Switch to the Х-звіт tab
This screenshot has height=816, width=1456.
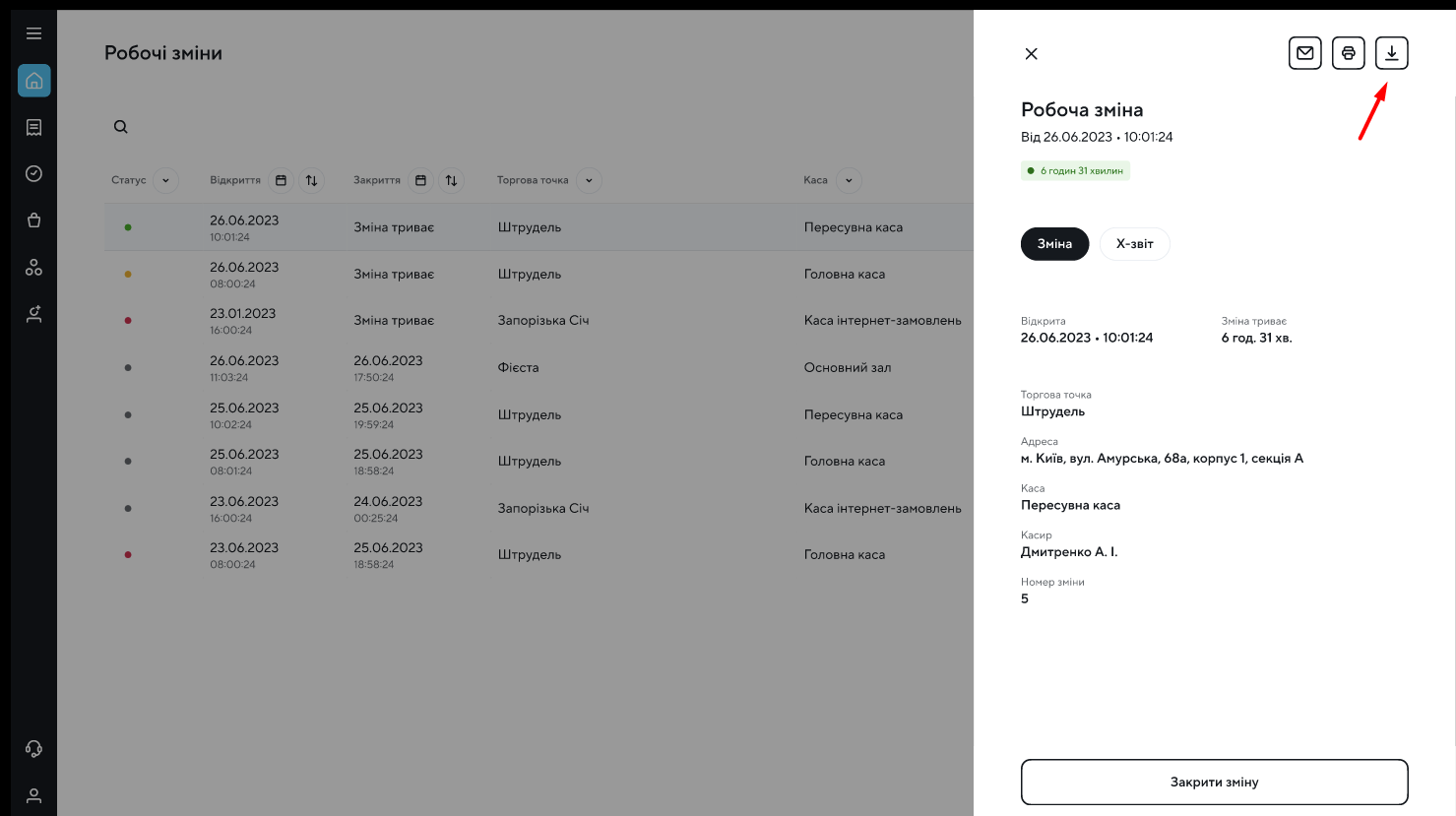[1134, 244]
